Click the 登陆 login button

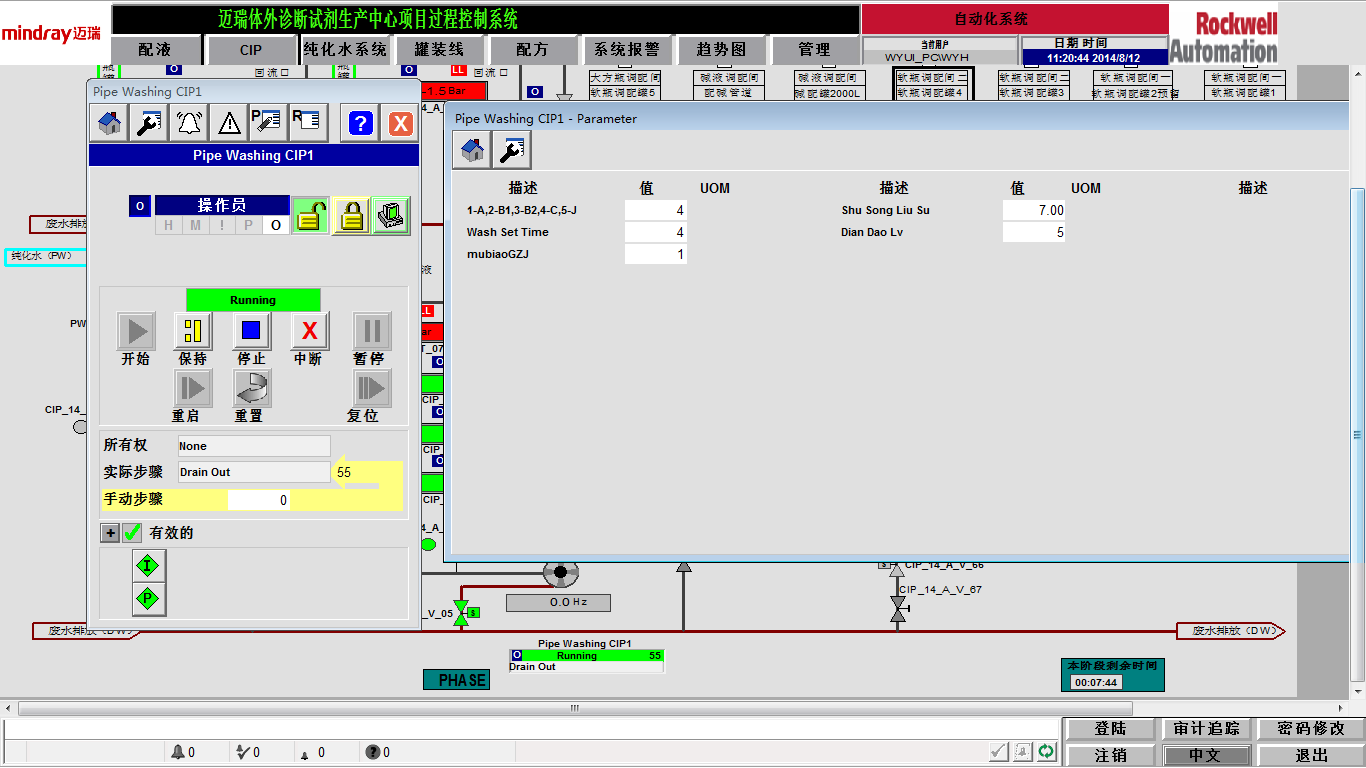[x=1110, y=729]
